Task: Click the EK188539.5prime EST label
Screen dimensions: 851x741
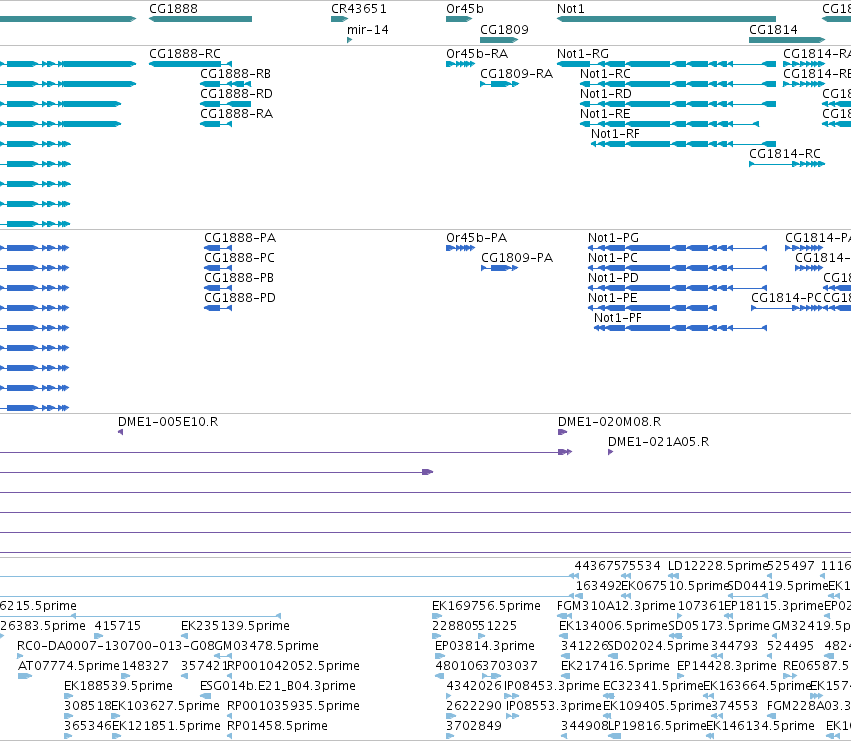Action: (118, 686)
